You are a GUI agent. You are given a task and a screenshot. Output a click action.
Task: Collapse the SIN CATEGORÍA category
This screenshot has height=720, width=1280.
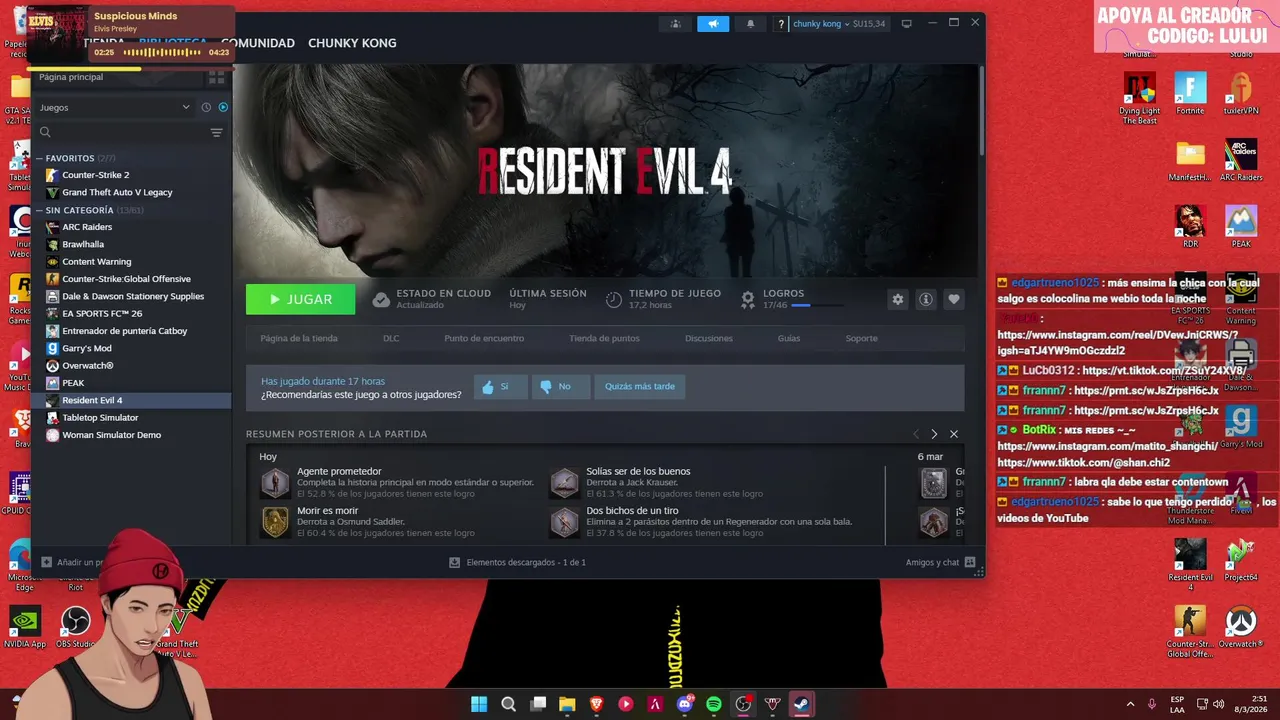(40, 210)
